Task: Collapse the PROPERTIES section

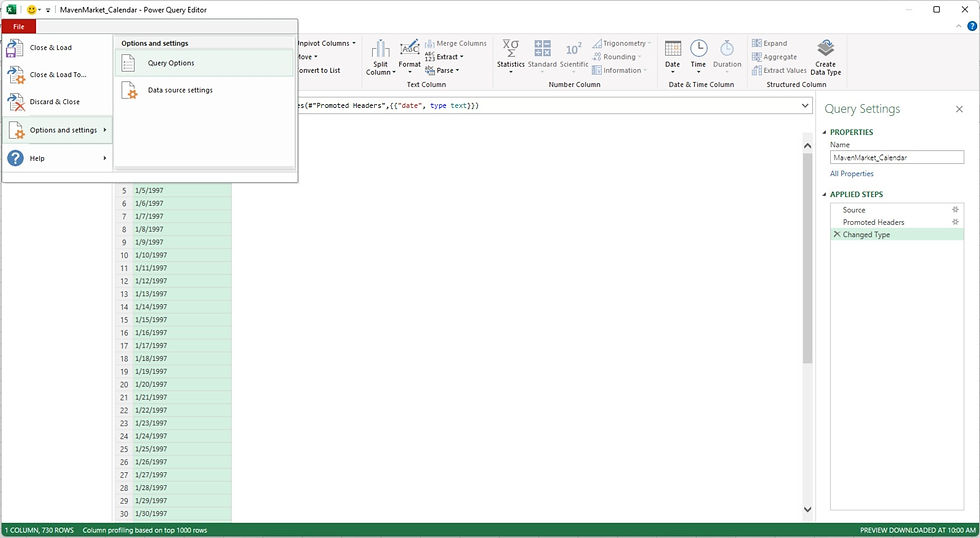Action: tap(824, 132)
